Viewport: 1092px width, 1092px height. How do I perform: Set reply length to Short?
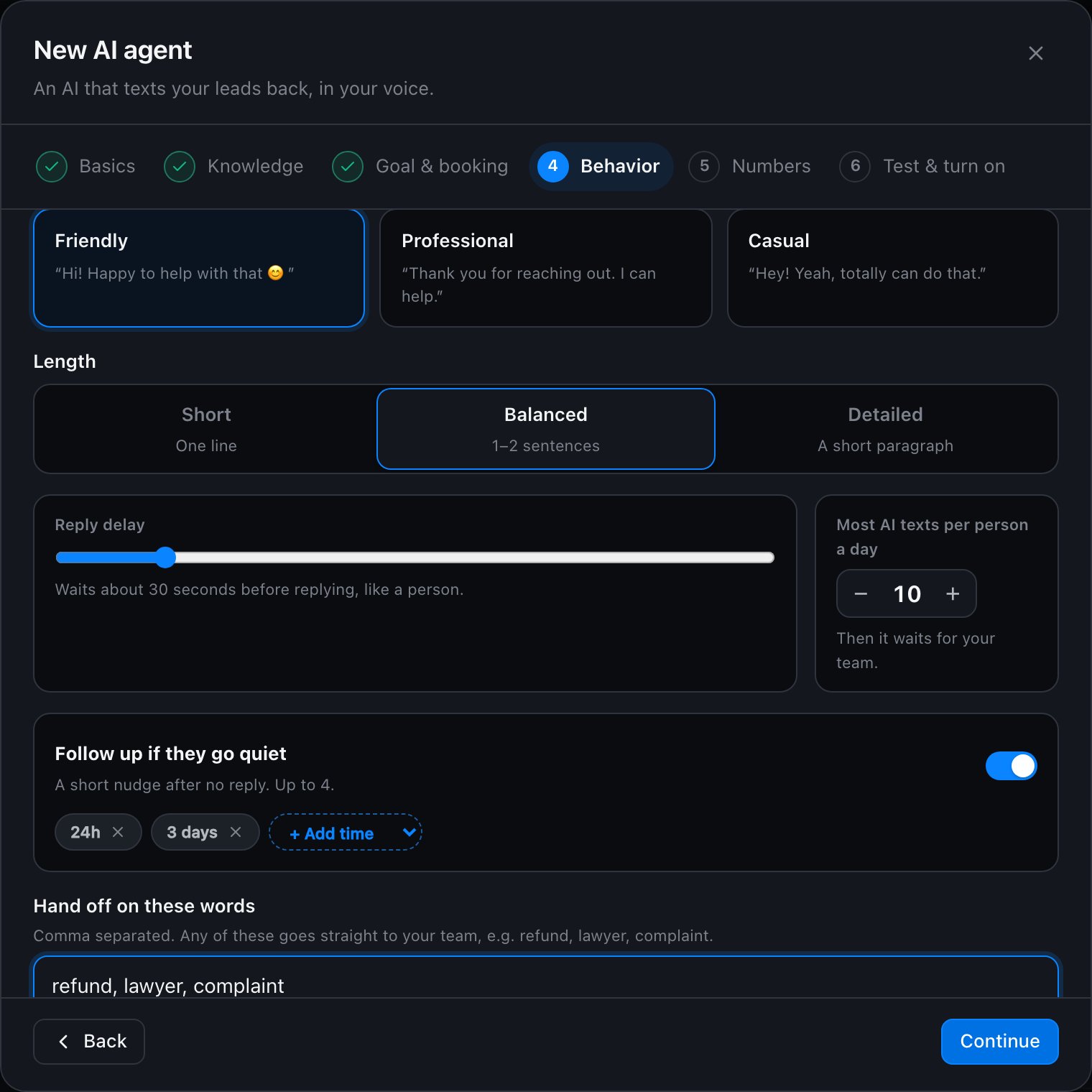click(x=206, y=429)
